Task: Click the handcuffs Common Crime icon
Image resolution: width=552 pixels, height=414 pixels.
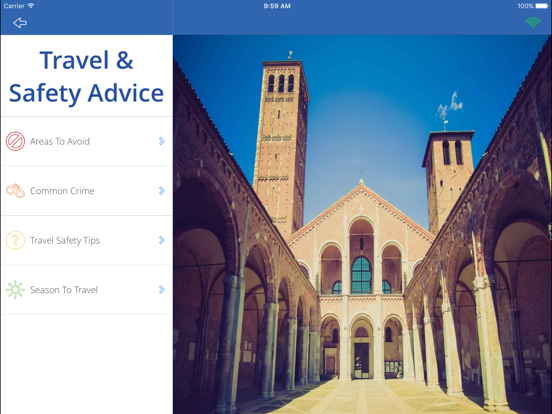Action: pos(15,191)
